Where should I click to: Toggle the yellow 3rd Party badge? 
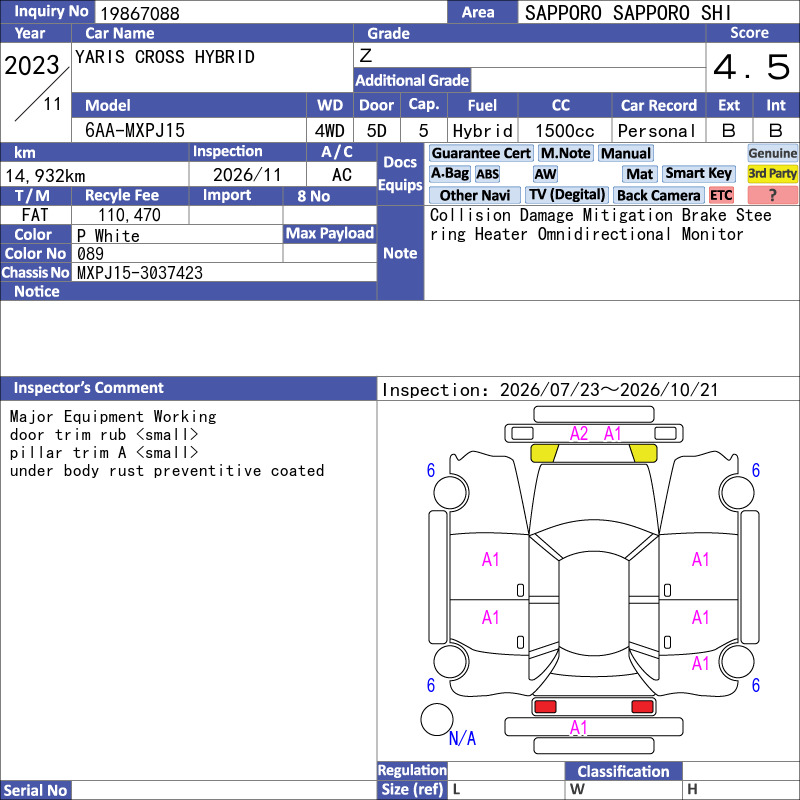click(772, 173)
